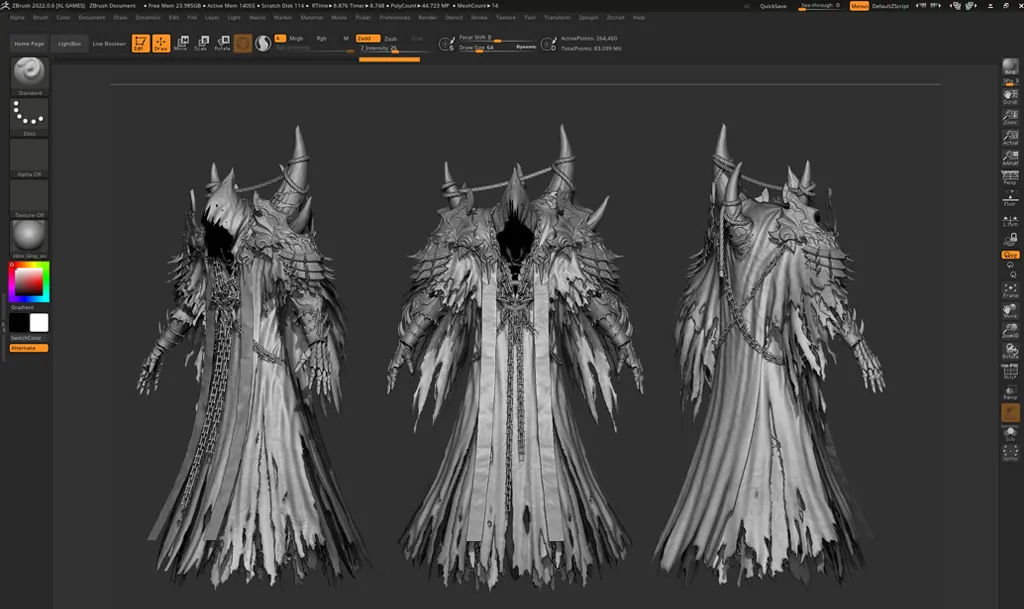Click the sculptris pro half-circle icon

click(263, 44)
